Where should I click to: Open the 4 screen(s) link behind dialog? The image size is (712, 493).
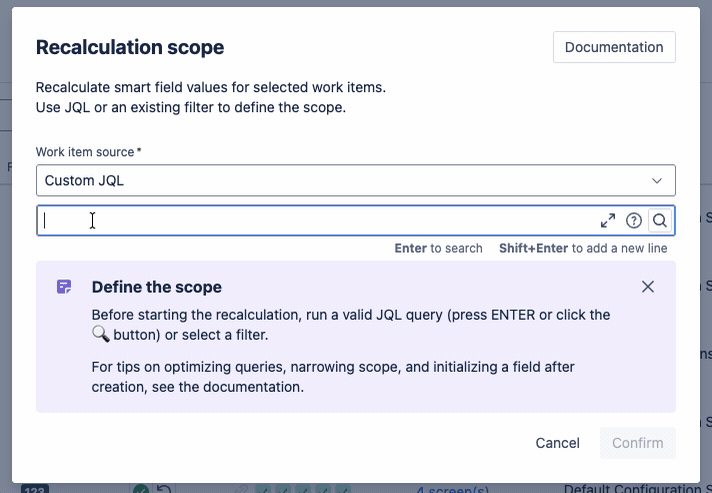click(x=452, y=490)
